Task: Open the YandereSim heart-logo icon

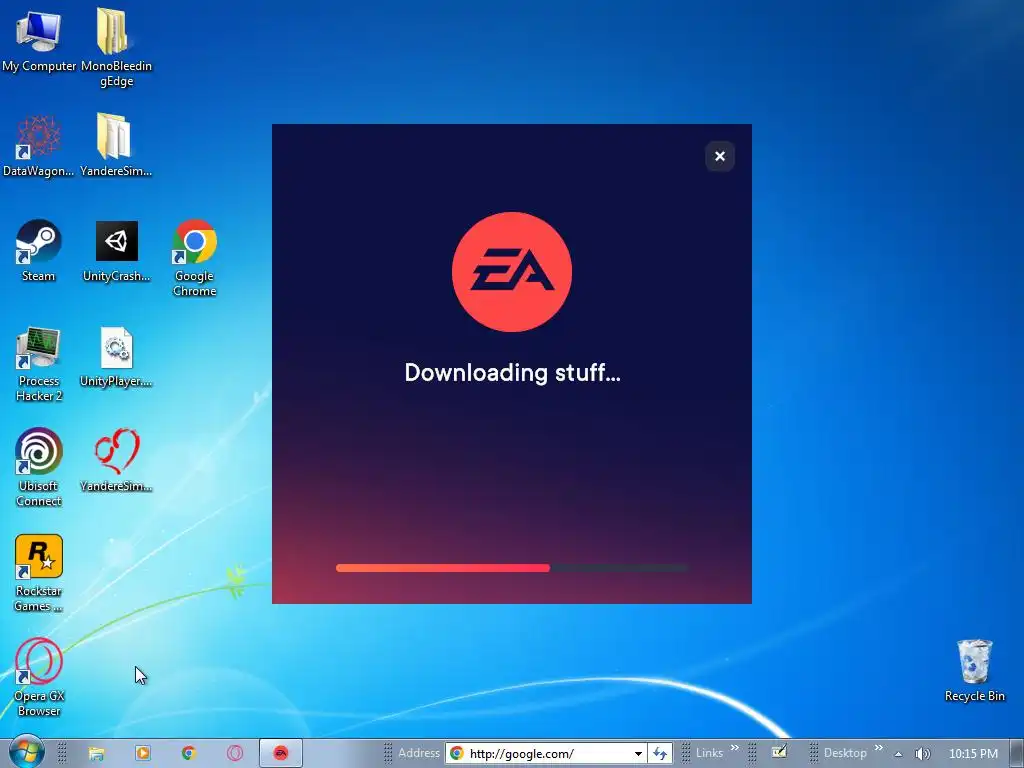Action: click(116, 460)
